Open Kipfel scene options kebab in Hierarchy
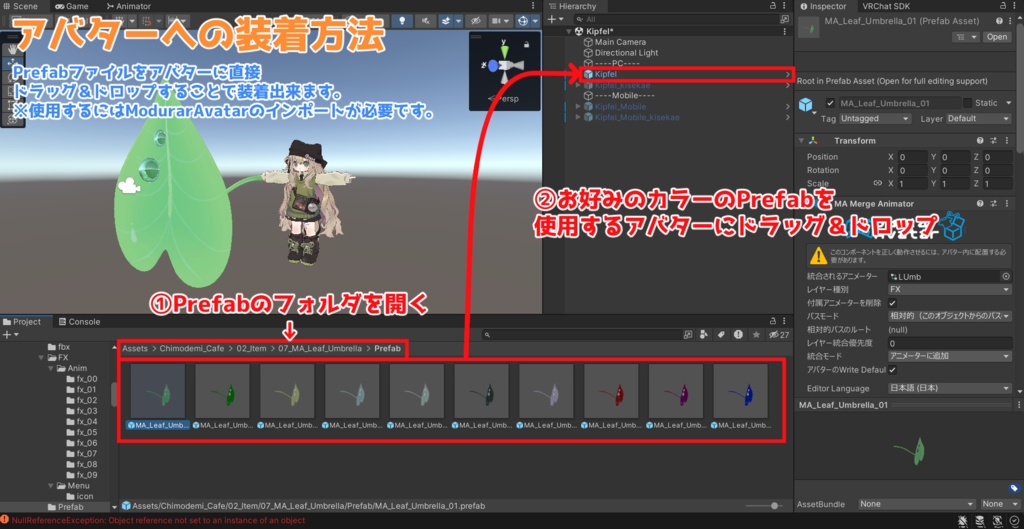 (785, 31)
